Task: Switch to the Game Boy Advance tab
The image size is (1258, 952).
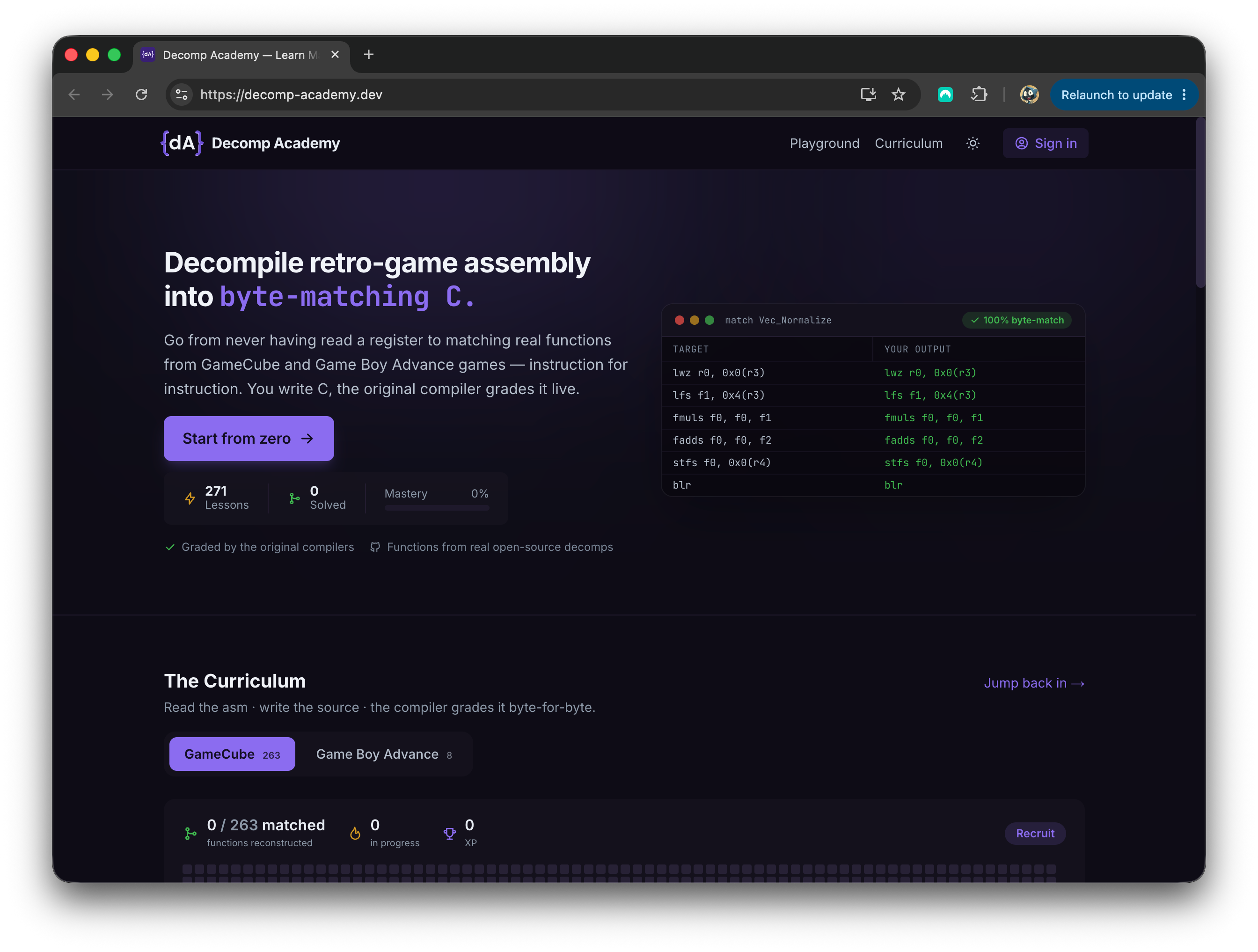Action: (x=384, y=754)
